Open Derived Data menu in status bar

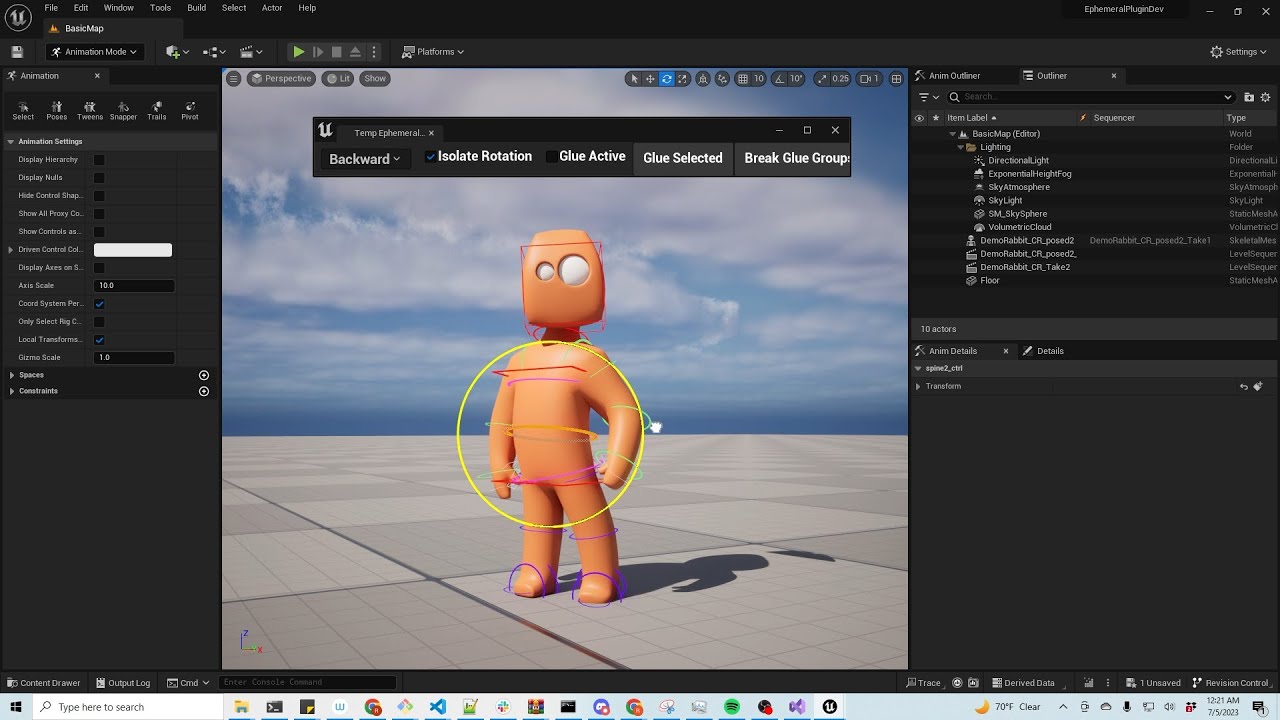pyautogui.click(x=1028, y=683)
